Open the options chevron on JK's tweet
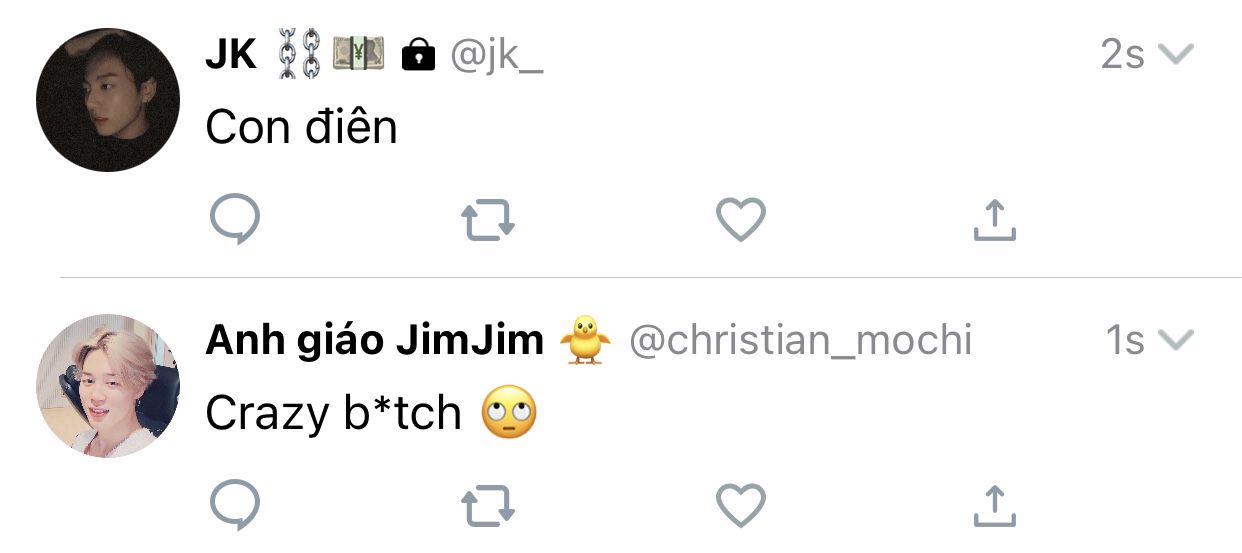Screen dimensions: 1242x553 click(x=1175, y=55)
